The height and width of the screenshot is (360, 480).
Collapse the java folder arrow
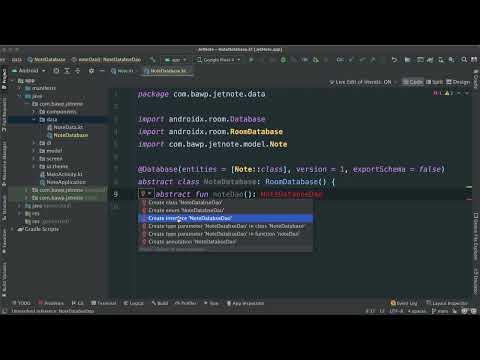point(20,96)
